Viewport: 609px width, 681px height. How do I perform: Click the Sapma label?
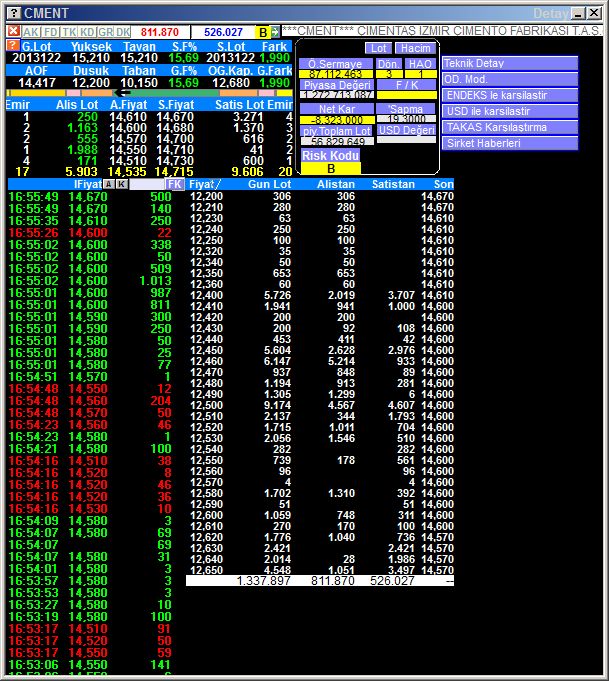pyautogui.click(x=406, y=109)
